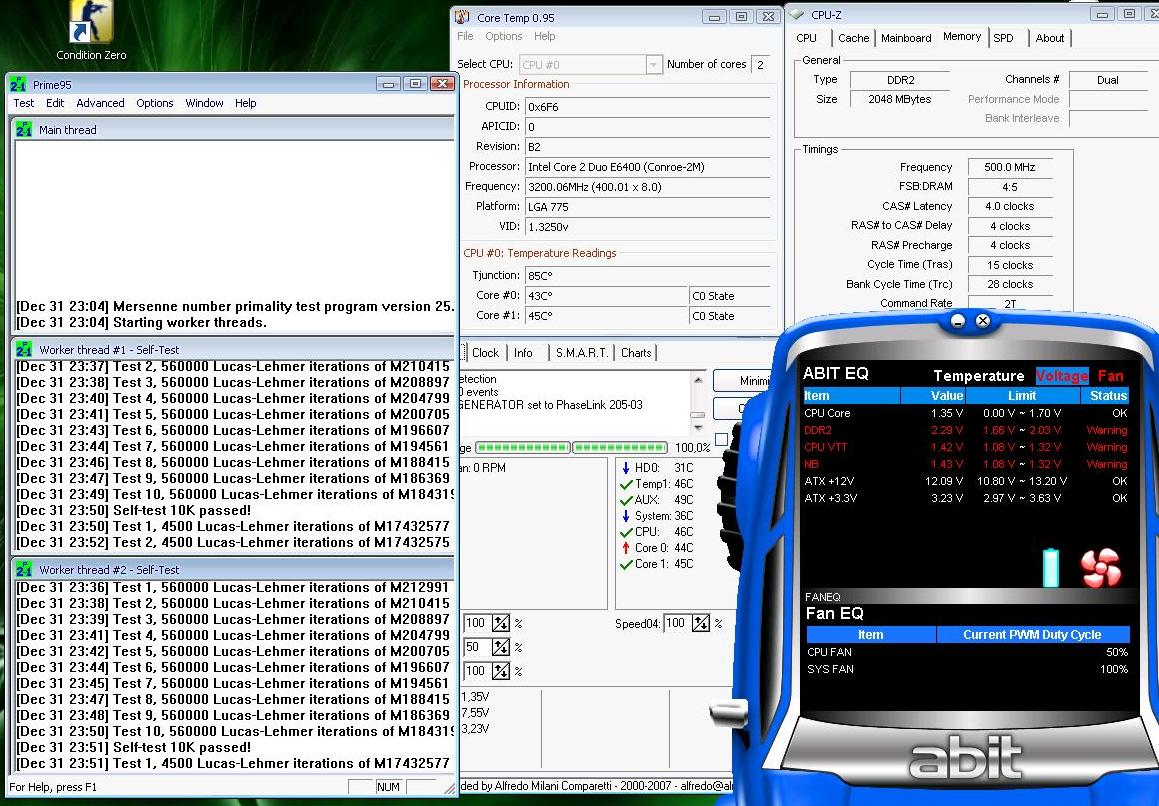Open the Edit menu in Prime95
The width and height of the screenshot is (1159, 806).
(55, 103)
